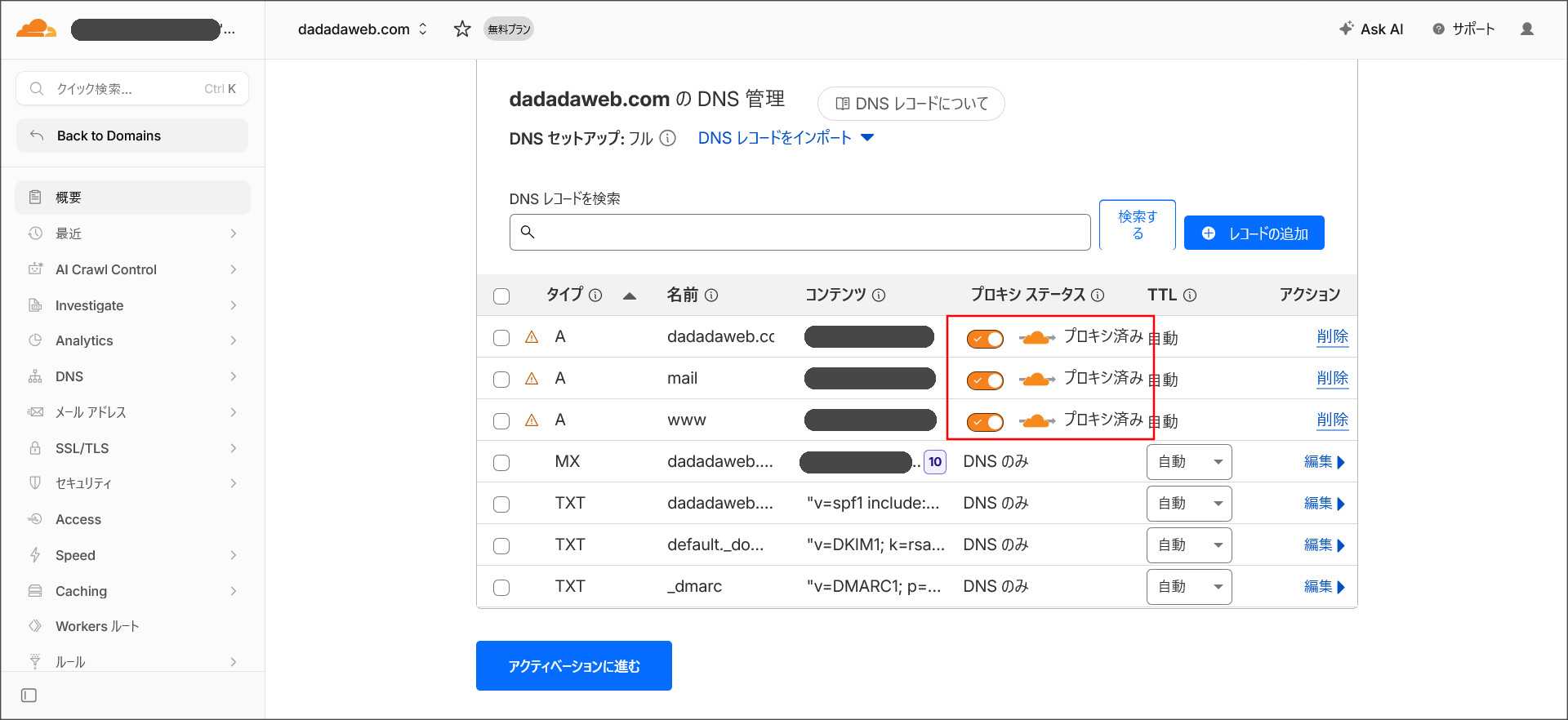The image size is (1568, 720).
Task: Open TTL 自動 dropdown for DKIM TXT record
Action: 1189,545
